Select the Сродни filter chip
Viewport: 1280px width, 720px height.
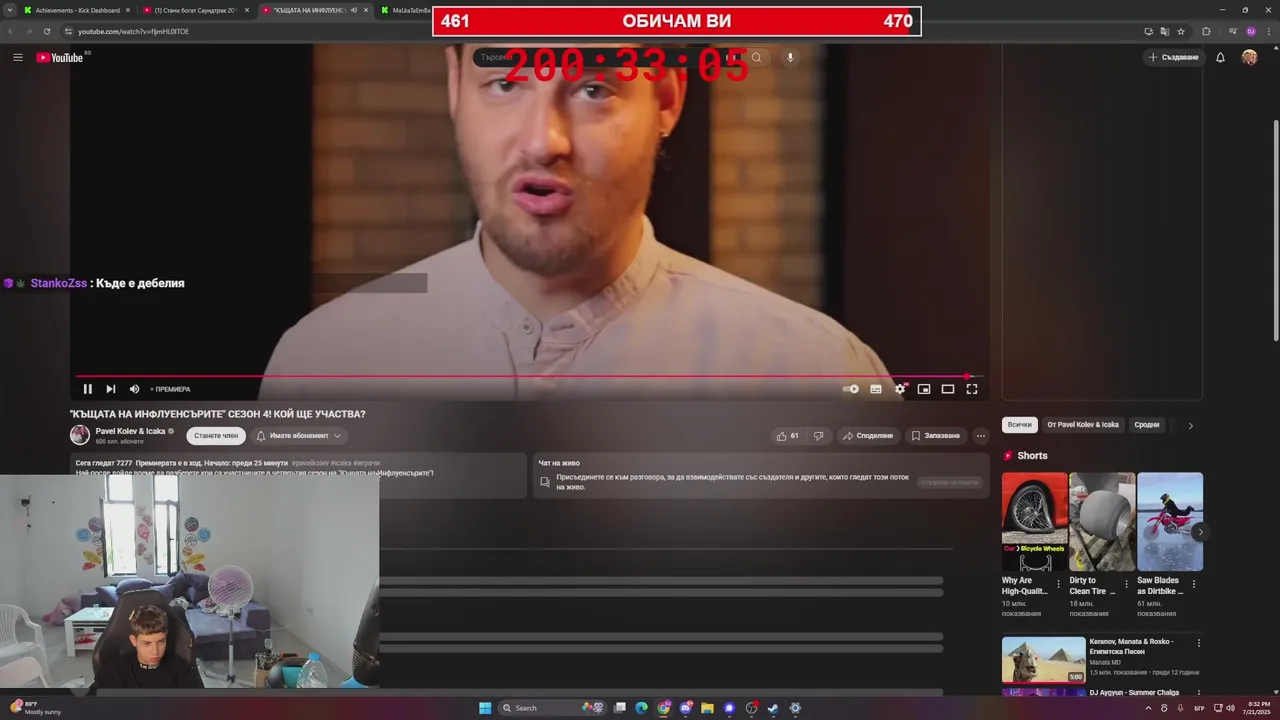tap(1147, 425)
